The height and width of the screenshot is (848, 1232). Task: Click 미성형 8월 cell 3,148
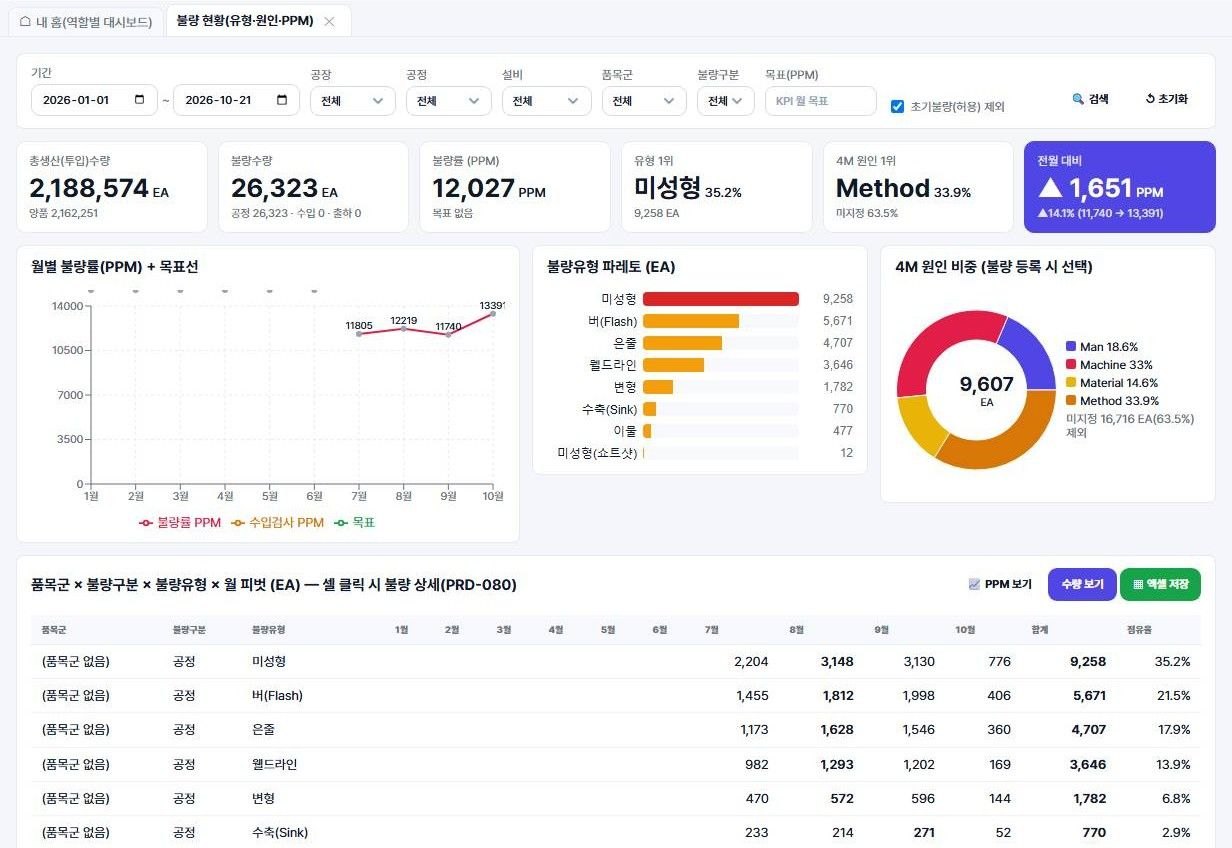[837, 661]
